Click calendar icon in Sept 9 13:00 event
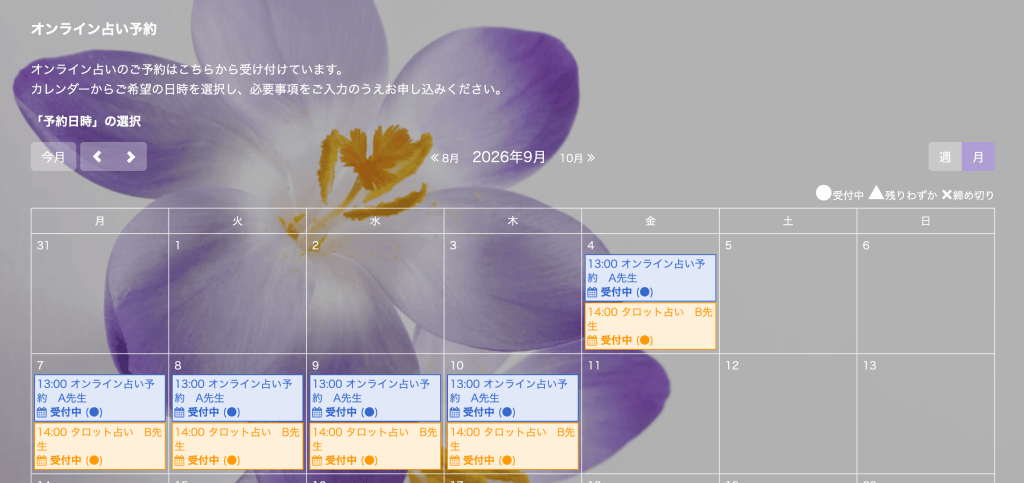 (x=317, y=412)
